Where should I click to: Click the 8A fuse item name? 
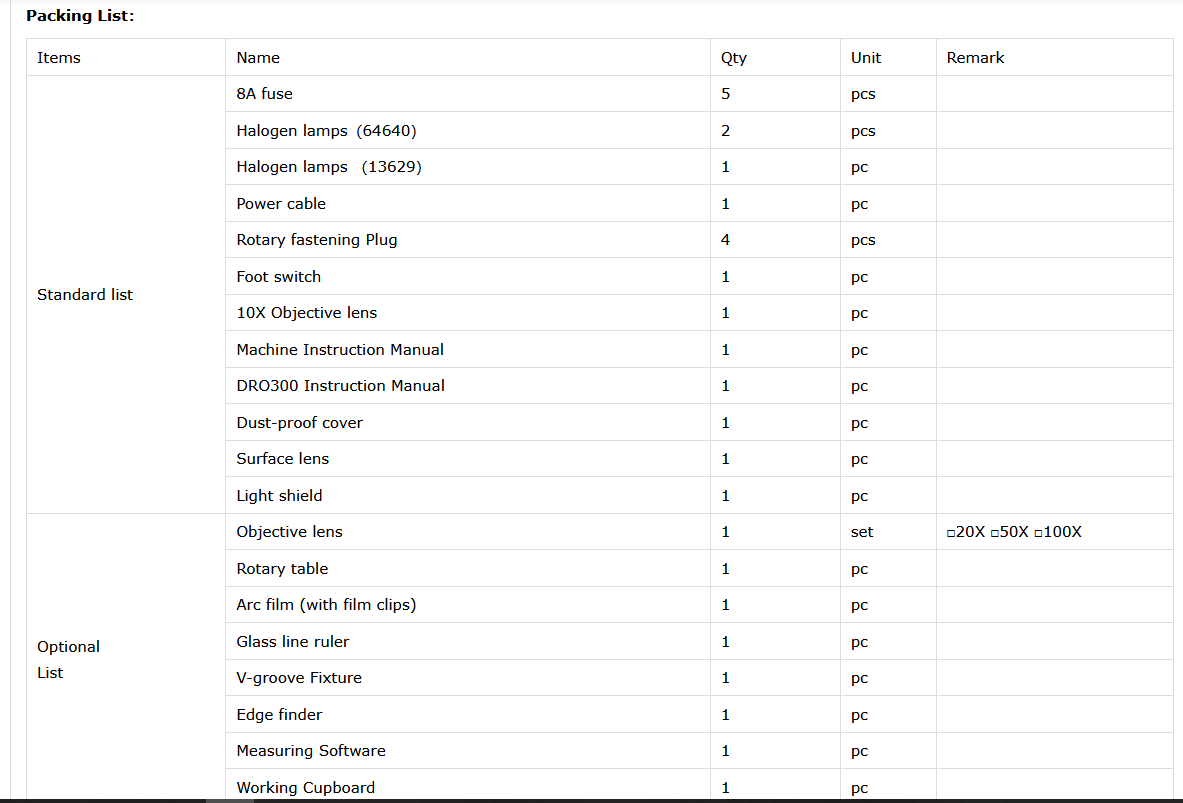pyautogui.click(x=264, y=94)
